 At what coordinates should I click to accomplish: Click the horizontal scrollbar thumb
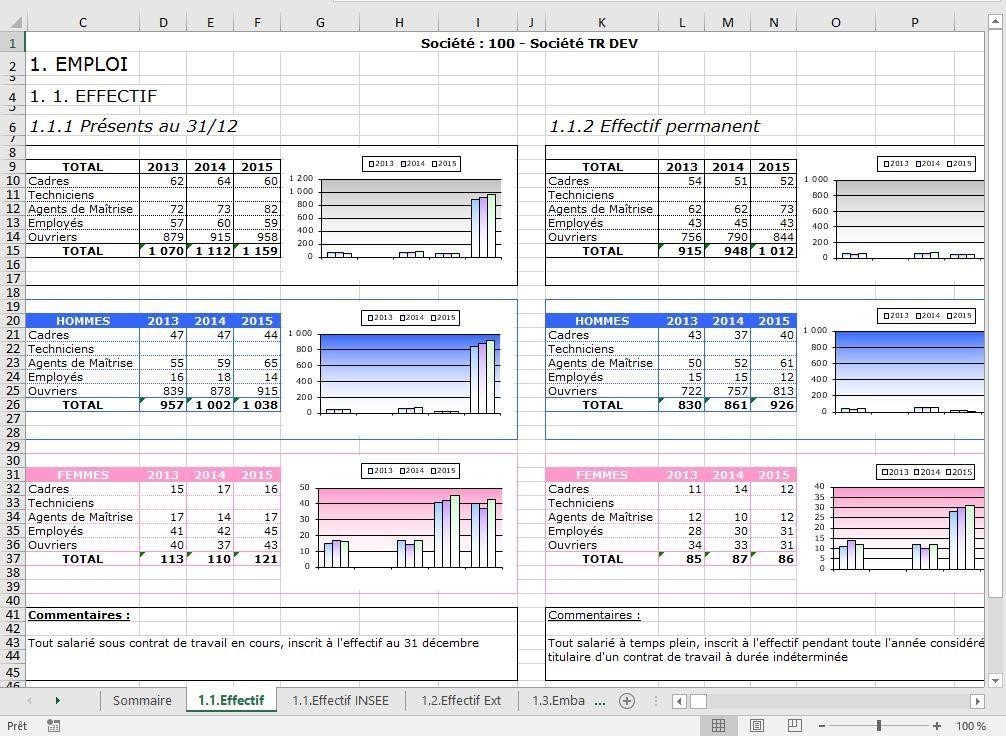click(698, 701)
